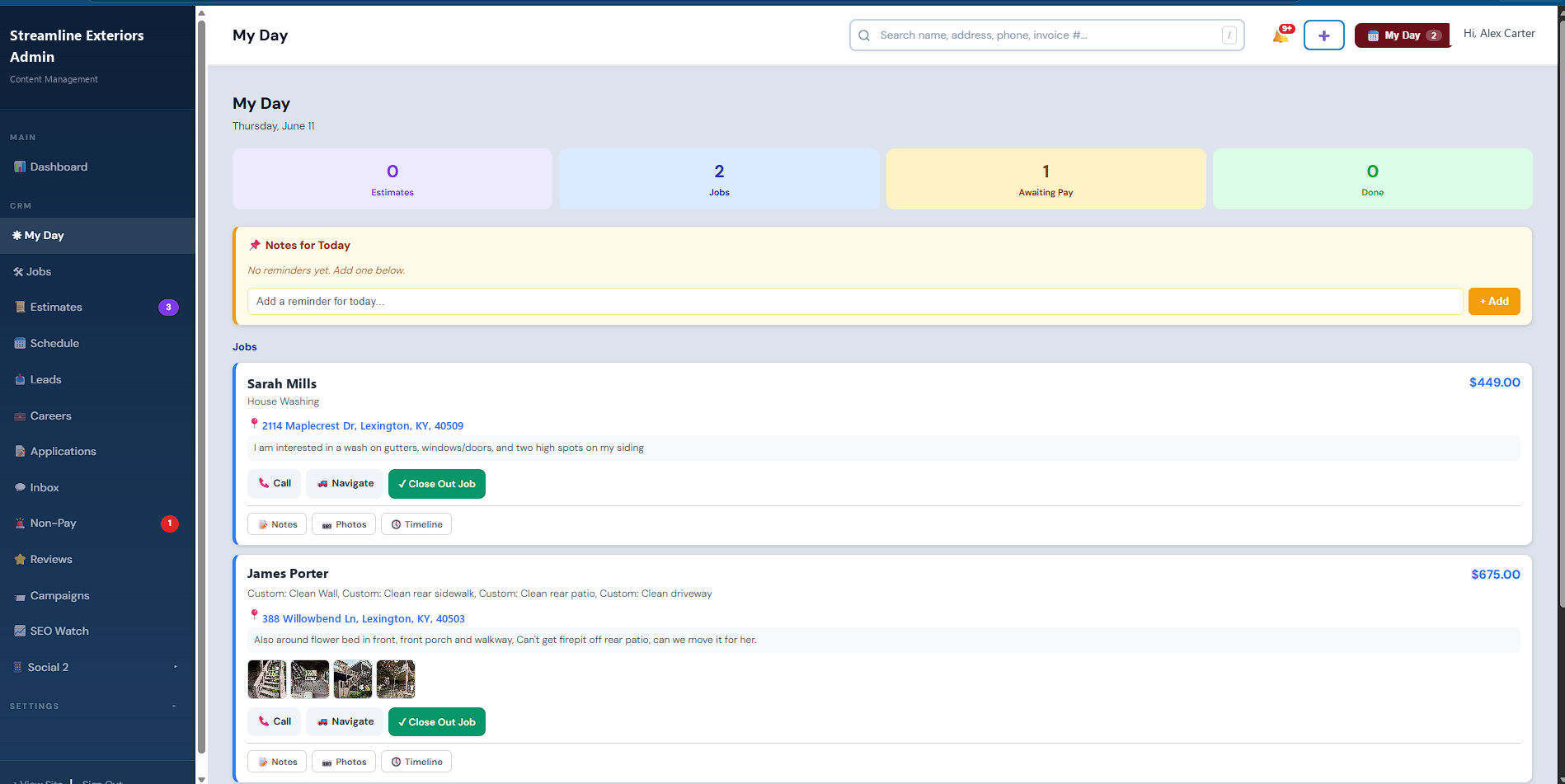Screen dimensions: 1565x784
Task: Click the My Day header button
Action: coord(1402,35)
